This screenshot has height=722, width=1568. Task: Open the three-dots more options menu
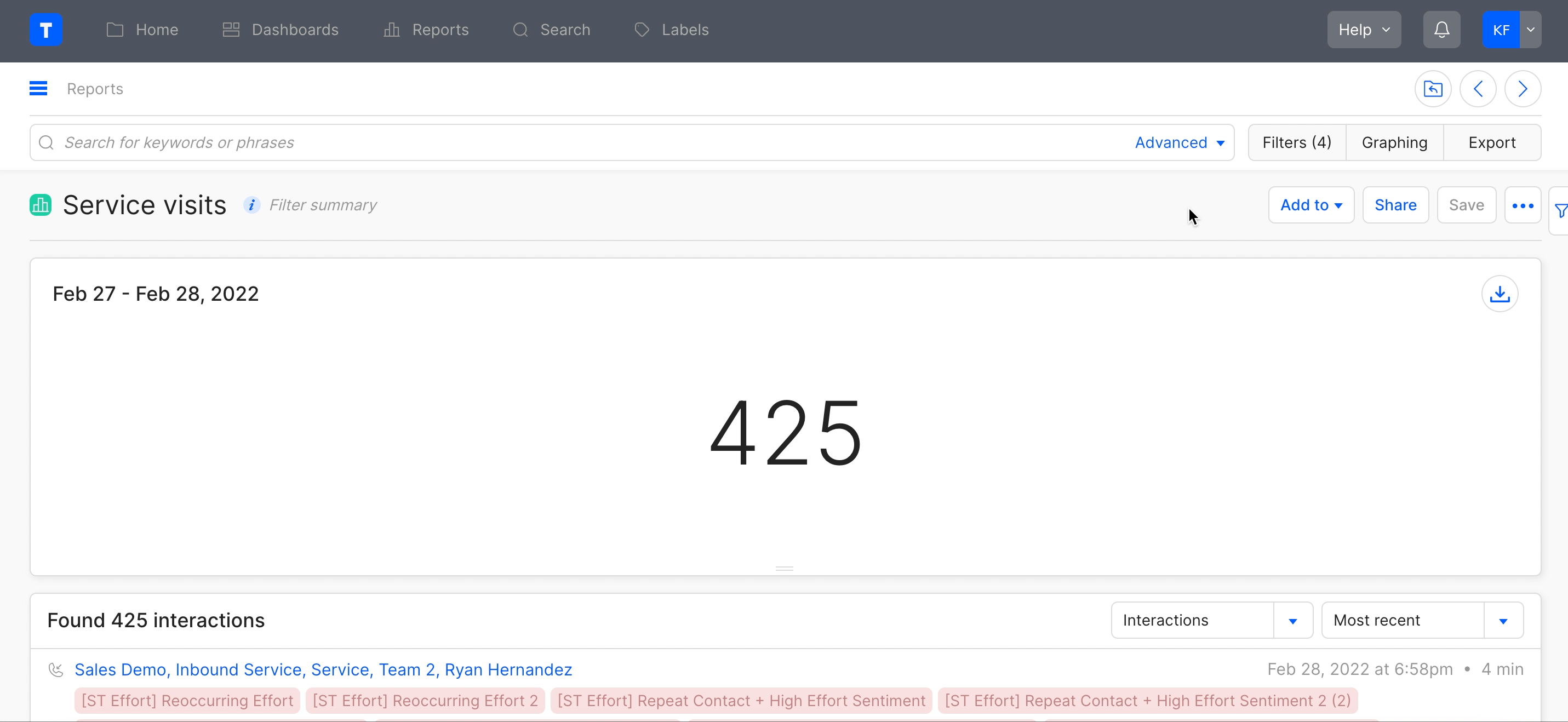point(1523,206)
